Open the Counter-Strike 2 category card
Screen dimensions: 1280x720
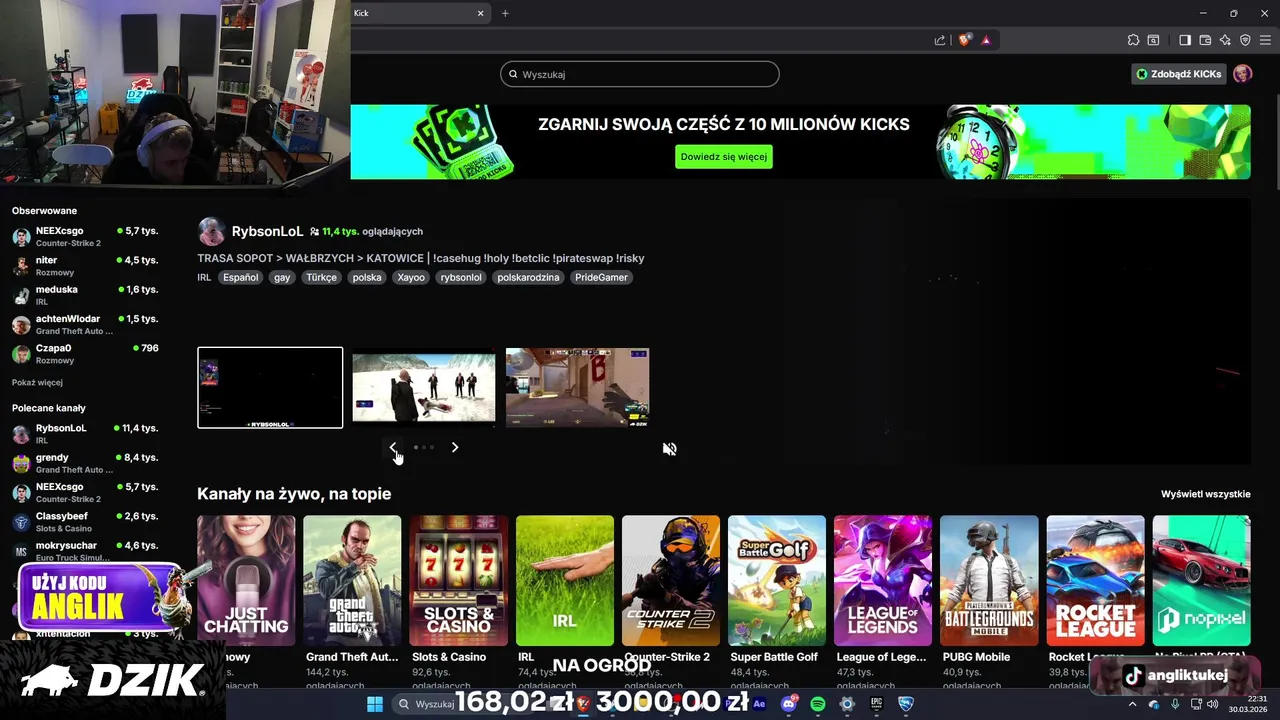click(670, 580)
